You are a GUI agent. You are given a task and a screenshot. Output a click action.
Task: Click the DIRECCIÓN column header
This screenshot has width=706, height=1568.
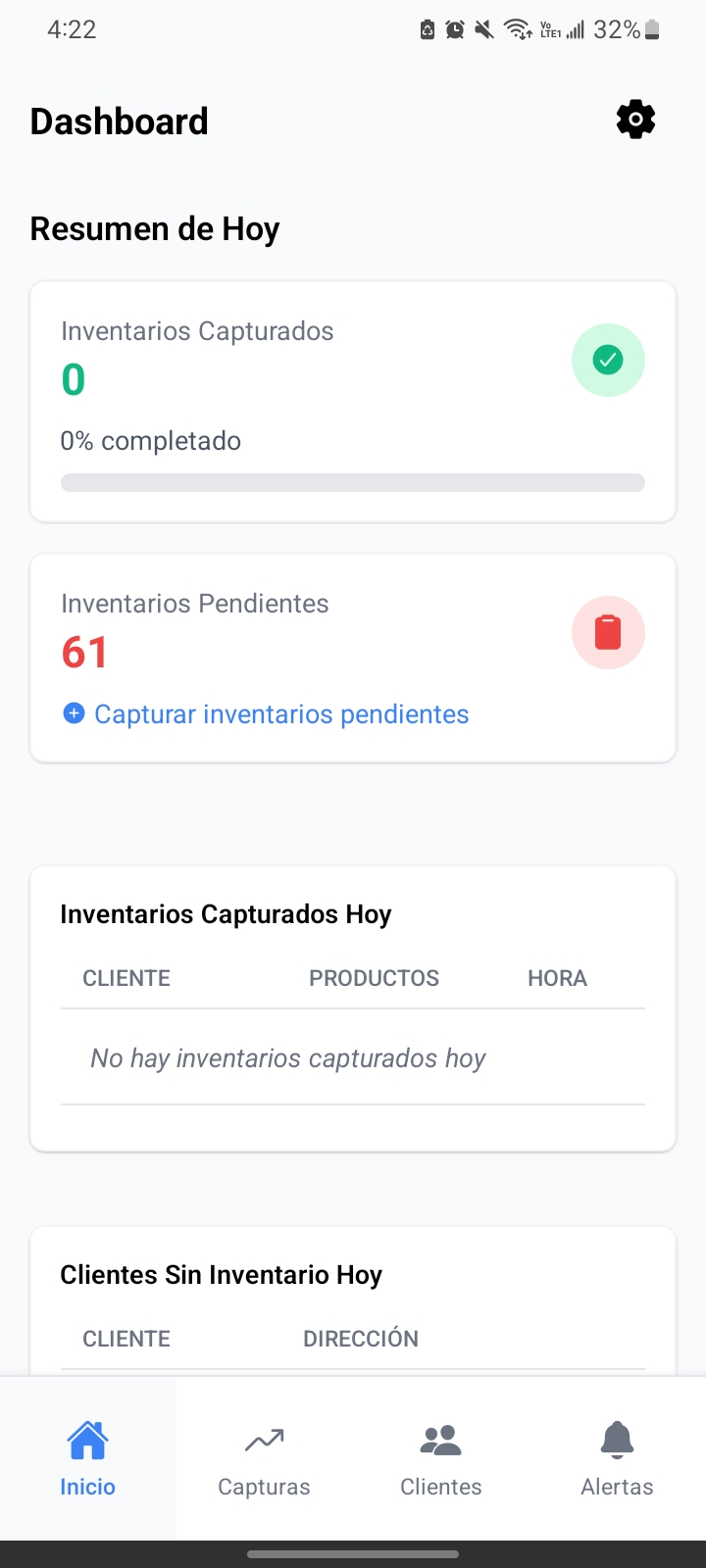coord(361,1339)
